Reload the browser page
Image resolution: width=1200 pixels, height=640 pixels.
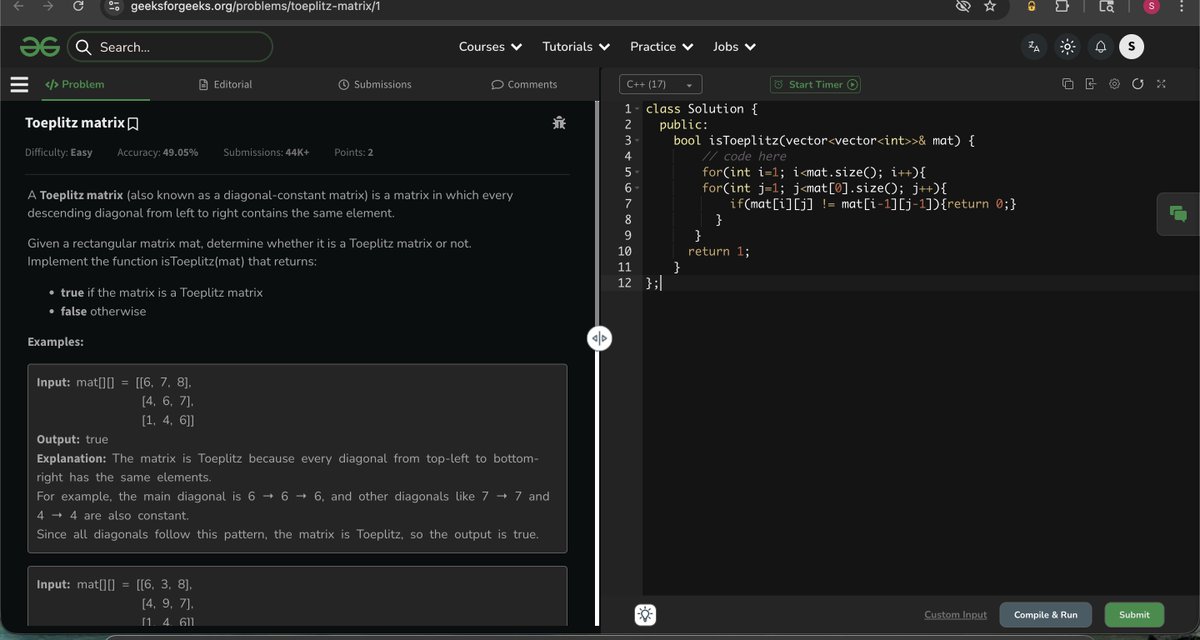coord(78,6)
